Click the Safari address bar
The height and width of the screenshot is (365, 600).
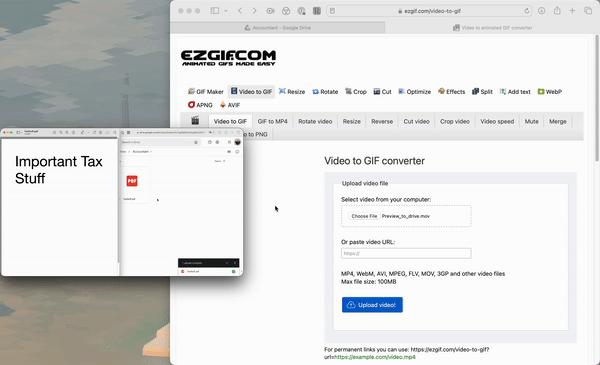pyautogui.click(x=429, y=11)
